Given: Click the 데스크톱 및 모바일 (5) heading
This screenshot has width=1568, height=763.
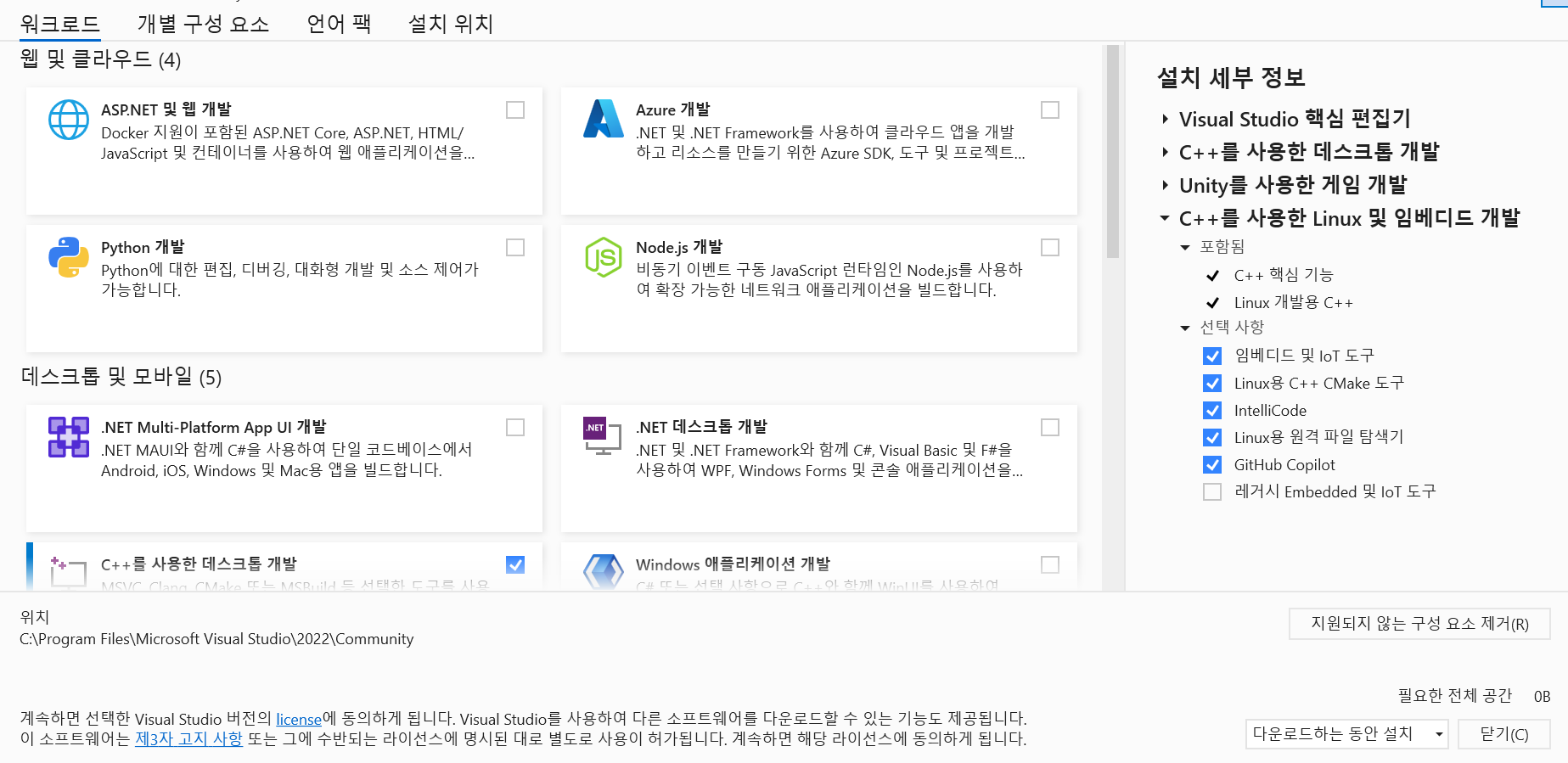Looking at the screenshot, I should (121, 377).
